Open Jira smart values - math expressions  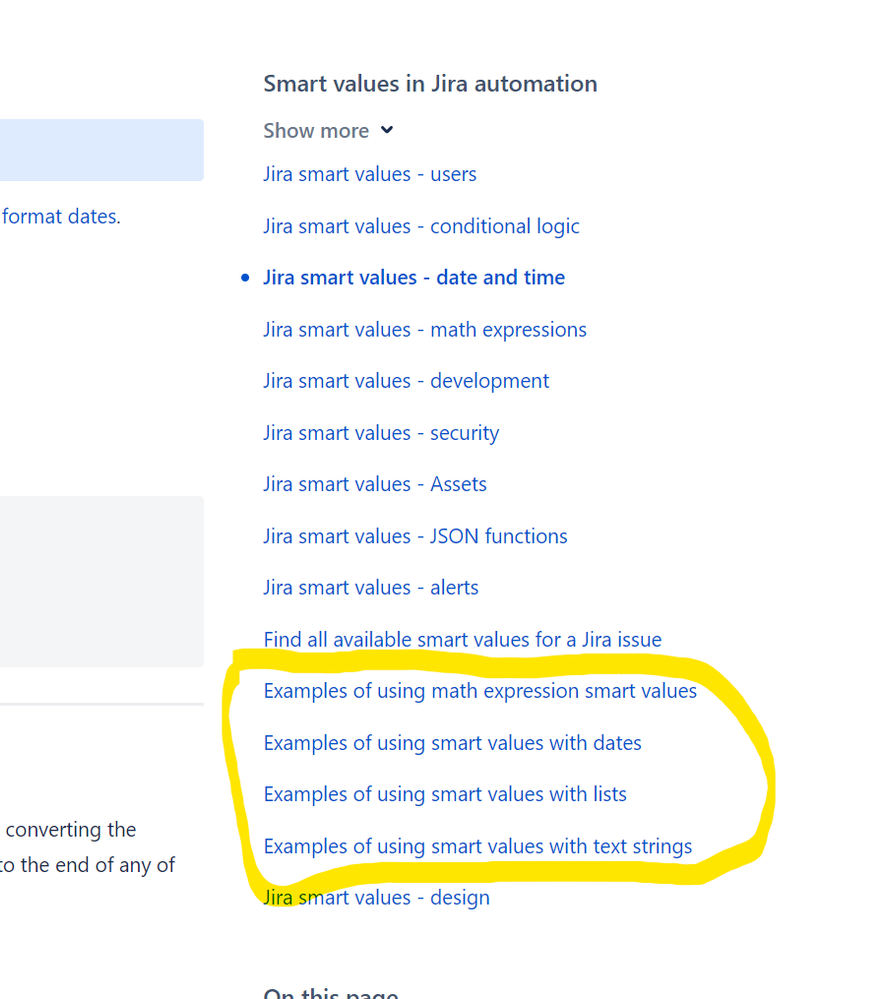(425, 329)
